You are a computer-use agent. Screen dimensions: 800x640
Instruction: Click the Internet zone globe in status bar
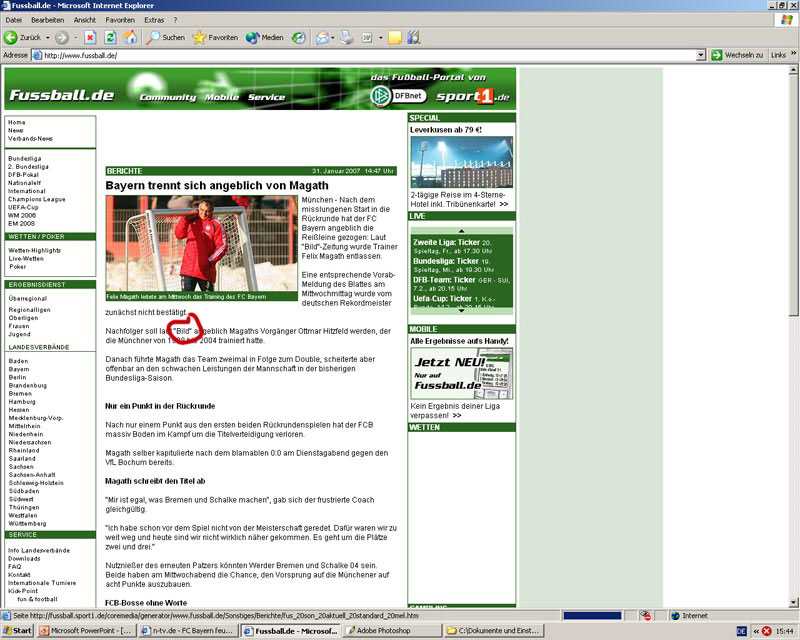click(x=675, y=616)
